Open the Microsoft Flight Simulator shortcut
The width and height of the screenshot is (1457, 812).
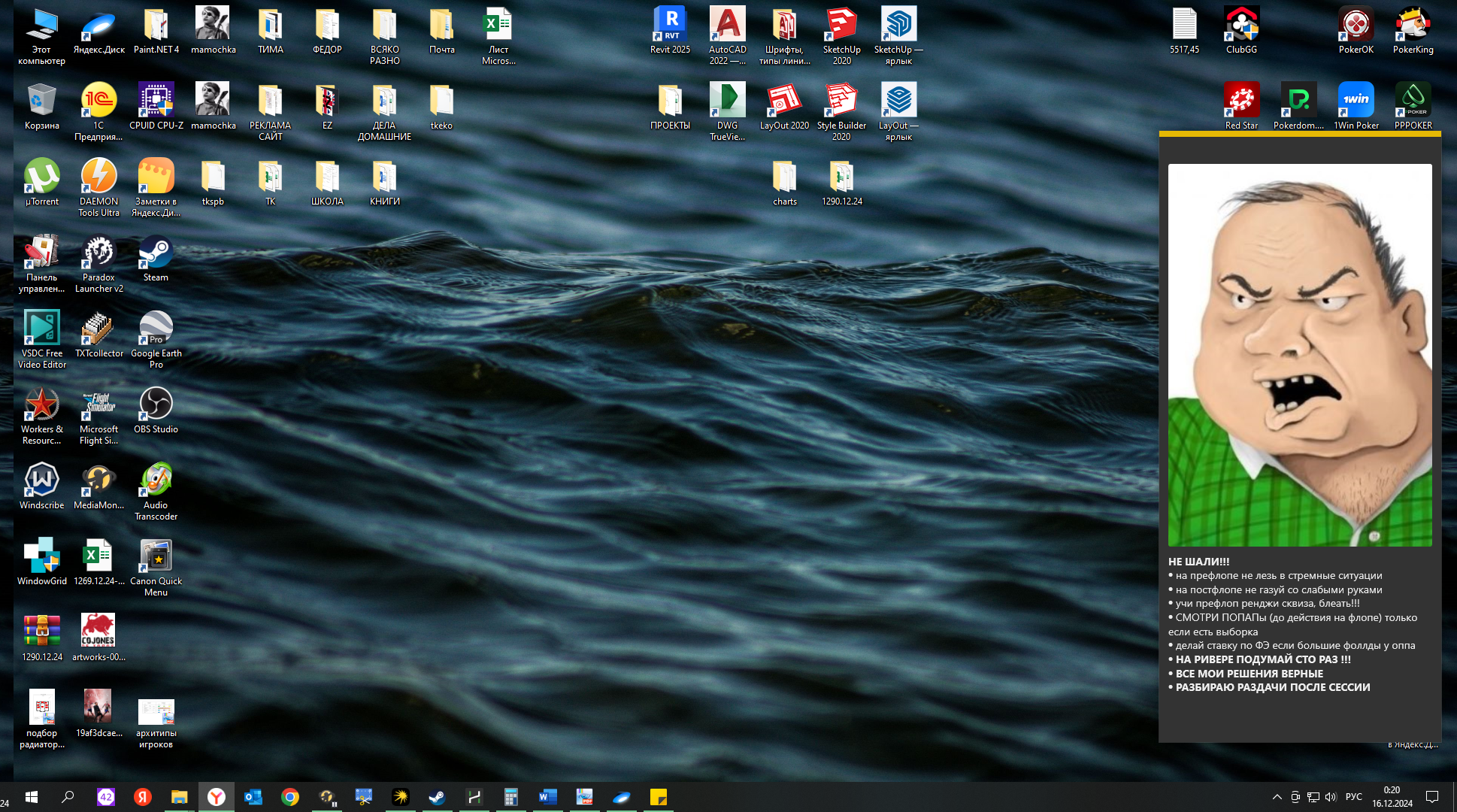98,416
